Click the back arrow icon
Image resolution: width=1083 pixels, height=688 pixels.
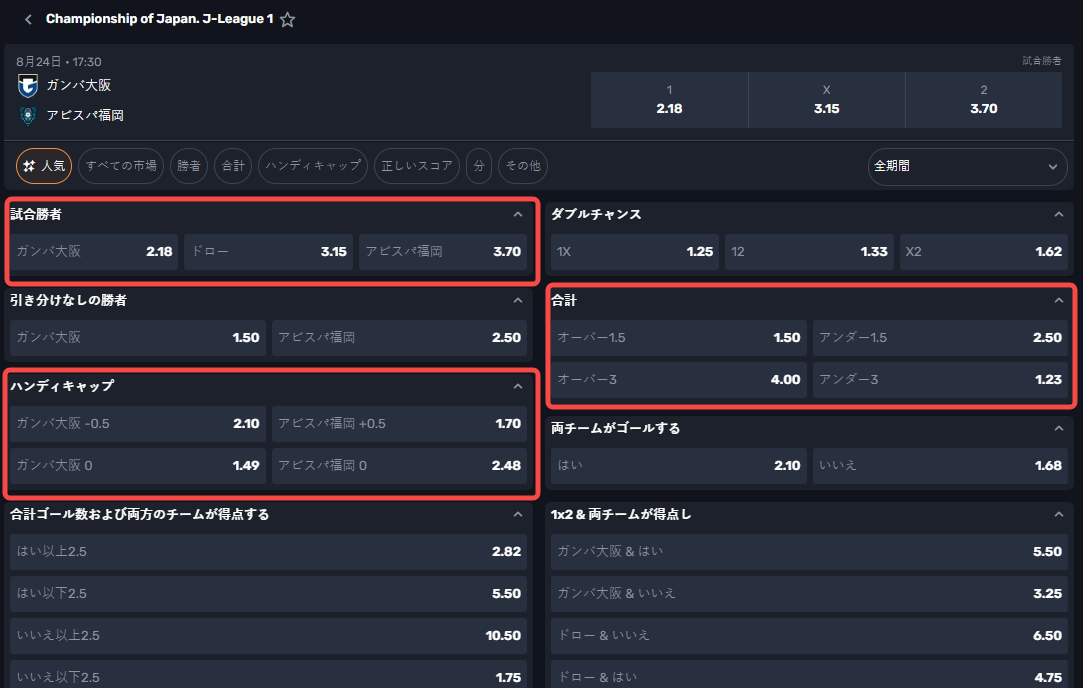click(28, 20)
